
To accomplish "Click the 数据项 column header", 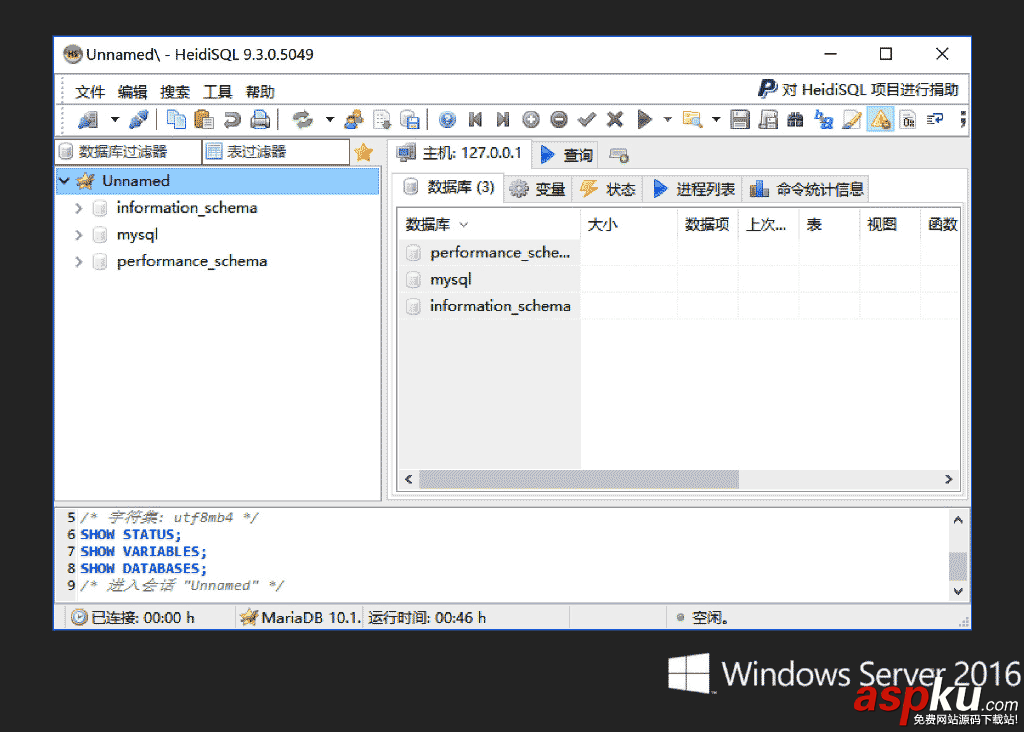I will [x=707, y=225].
